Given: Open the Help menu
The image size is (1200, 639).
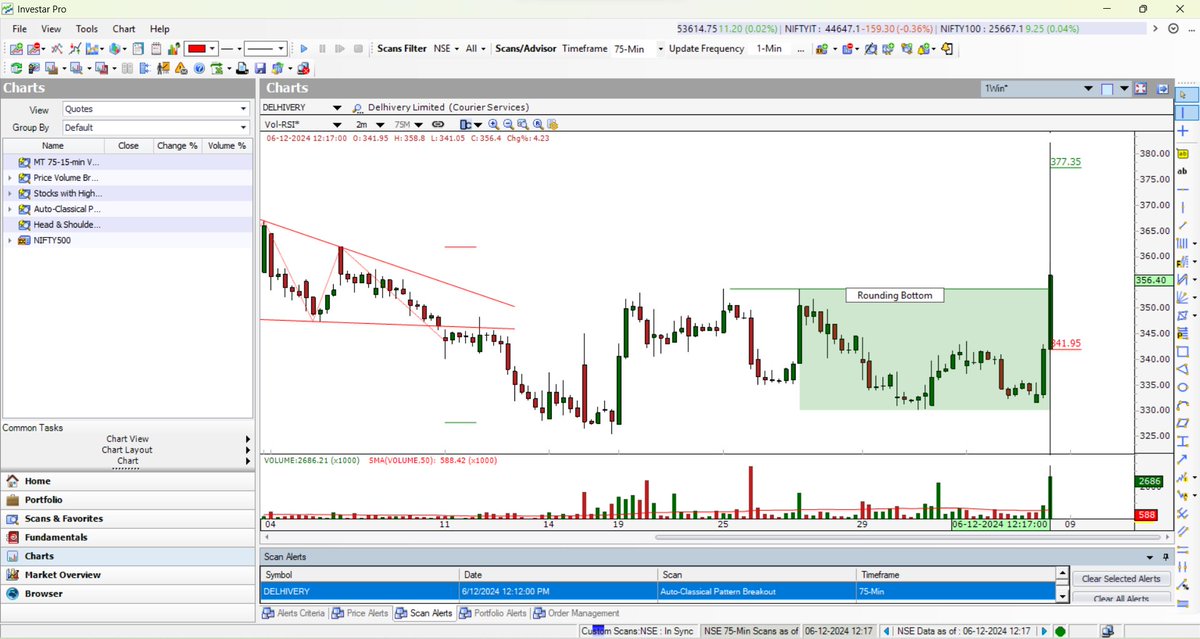Looking at the screenshot, I should tap(160, 29).
